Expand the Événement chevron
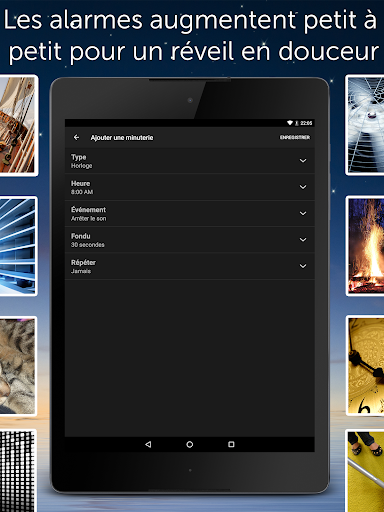Screen dimensions: 384x512 click(303, 213)
